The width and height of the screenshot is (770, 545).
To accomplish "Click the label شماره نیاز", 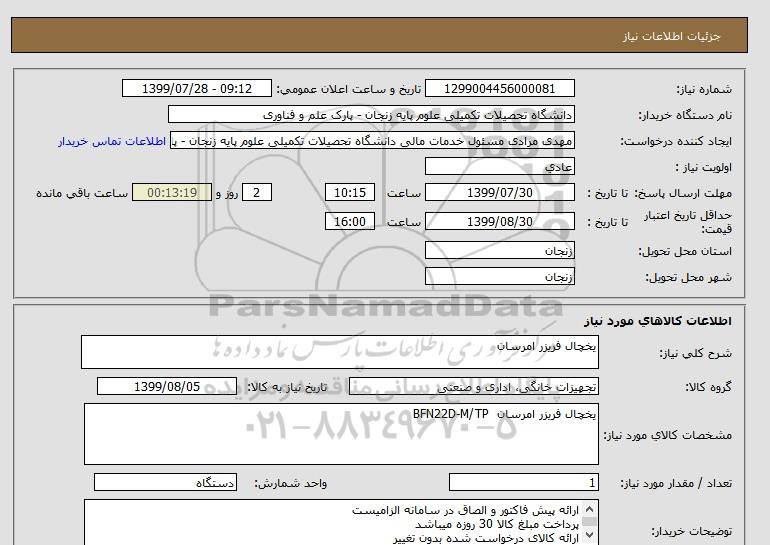I will pos(704,89).
